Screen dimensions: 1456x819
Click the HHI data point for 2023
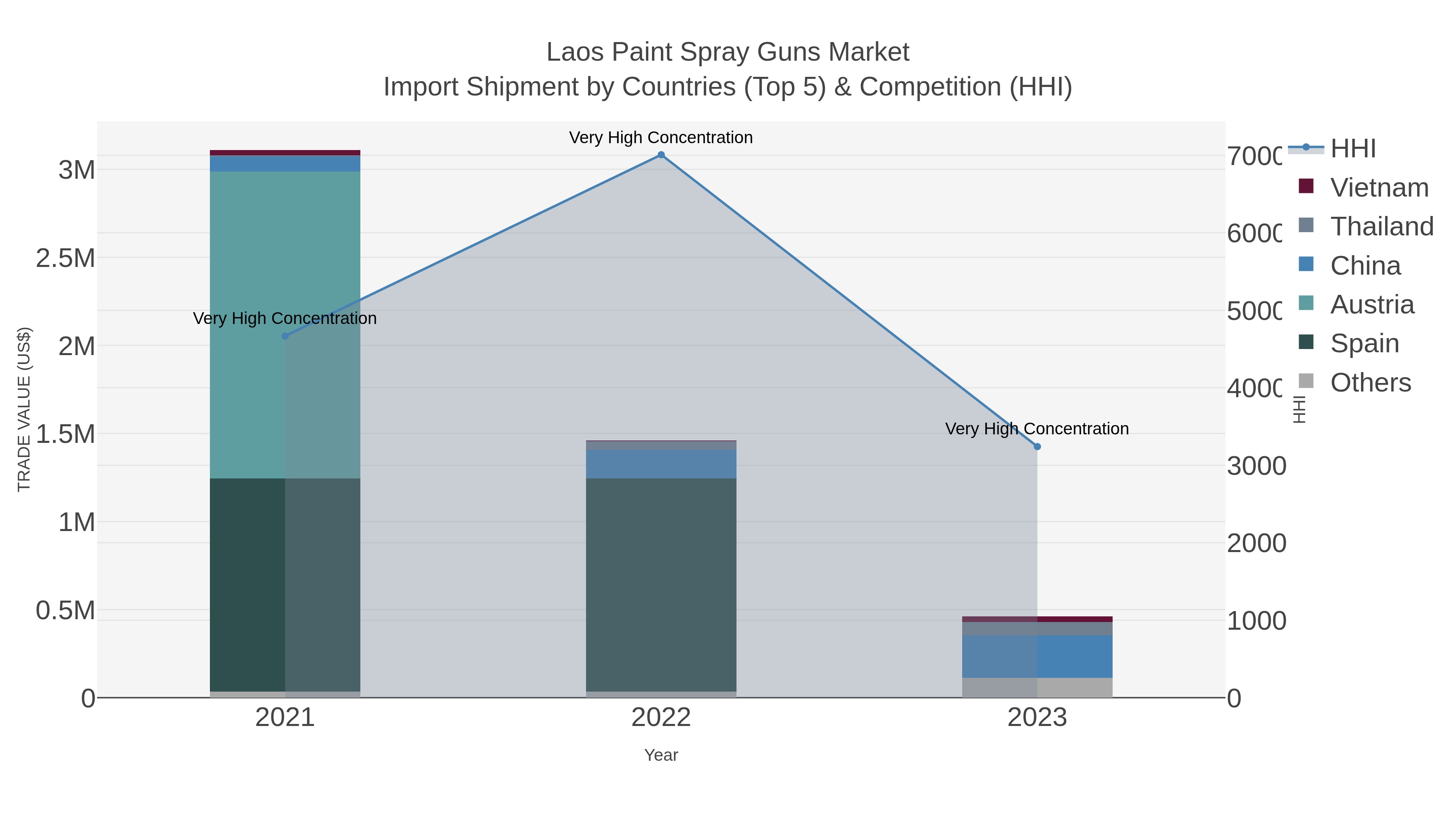click(1037, 447)
